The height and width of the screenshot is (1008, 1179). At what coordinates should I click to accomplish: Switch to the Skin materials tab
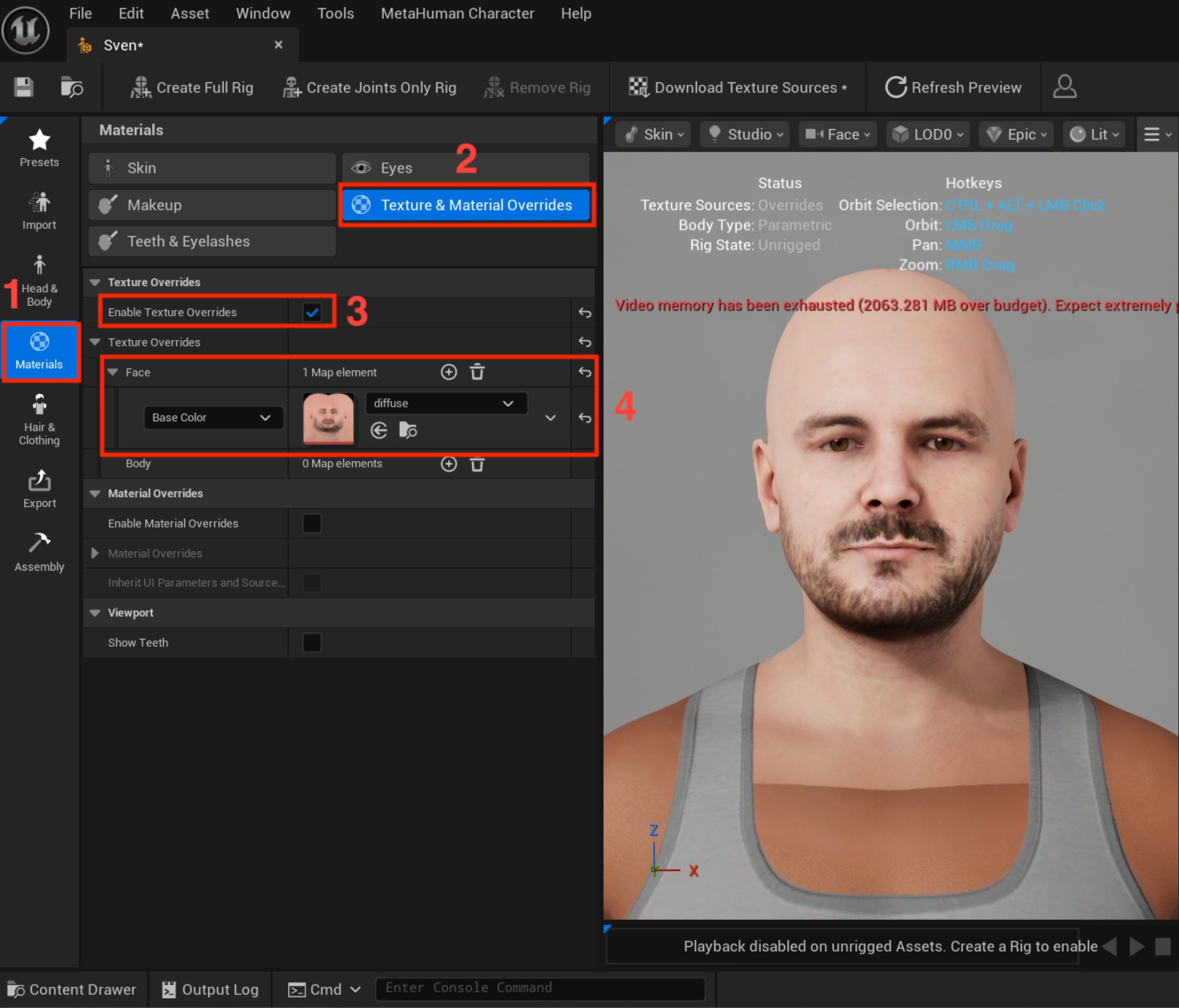click(x=212, y=168)
